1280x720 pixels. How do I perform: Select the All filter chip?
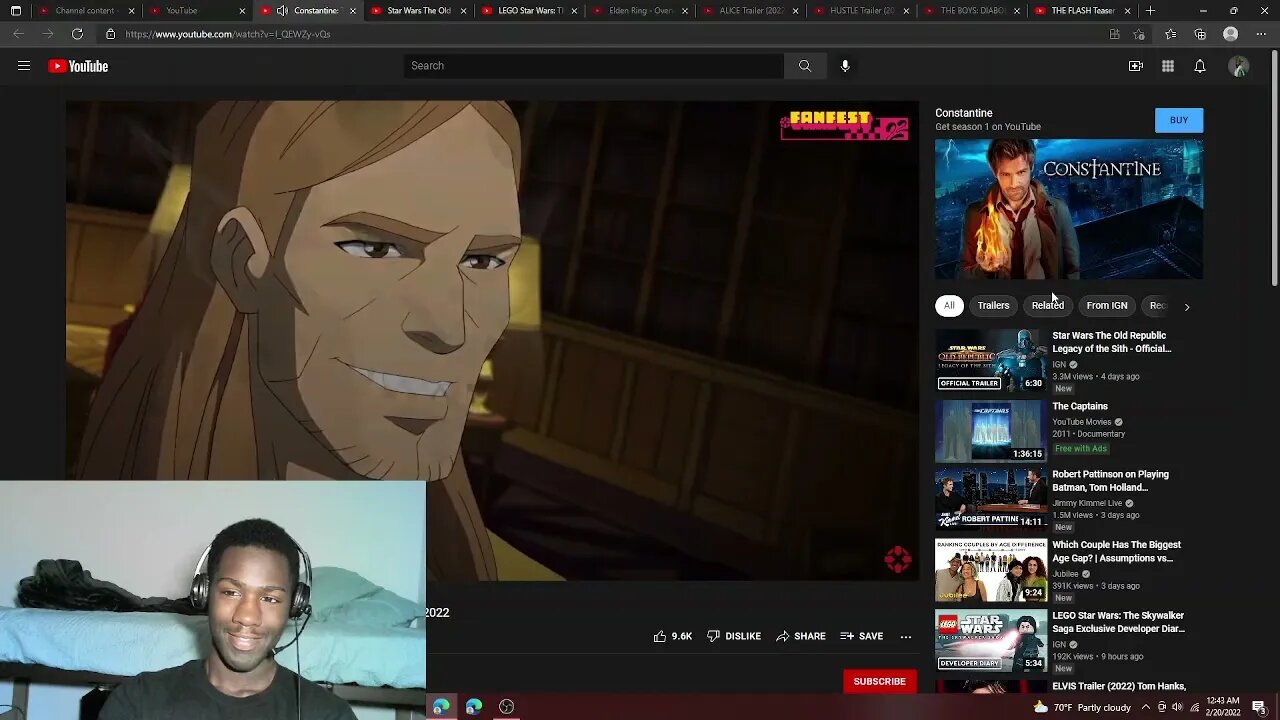pyautogui.click(x=949, y=305)
